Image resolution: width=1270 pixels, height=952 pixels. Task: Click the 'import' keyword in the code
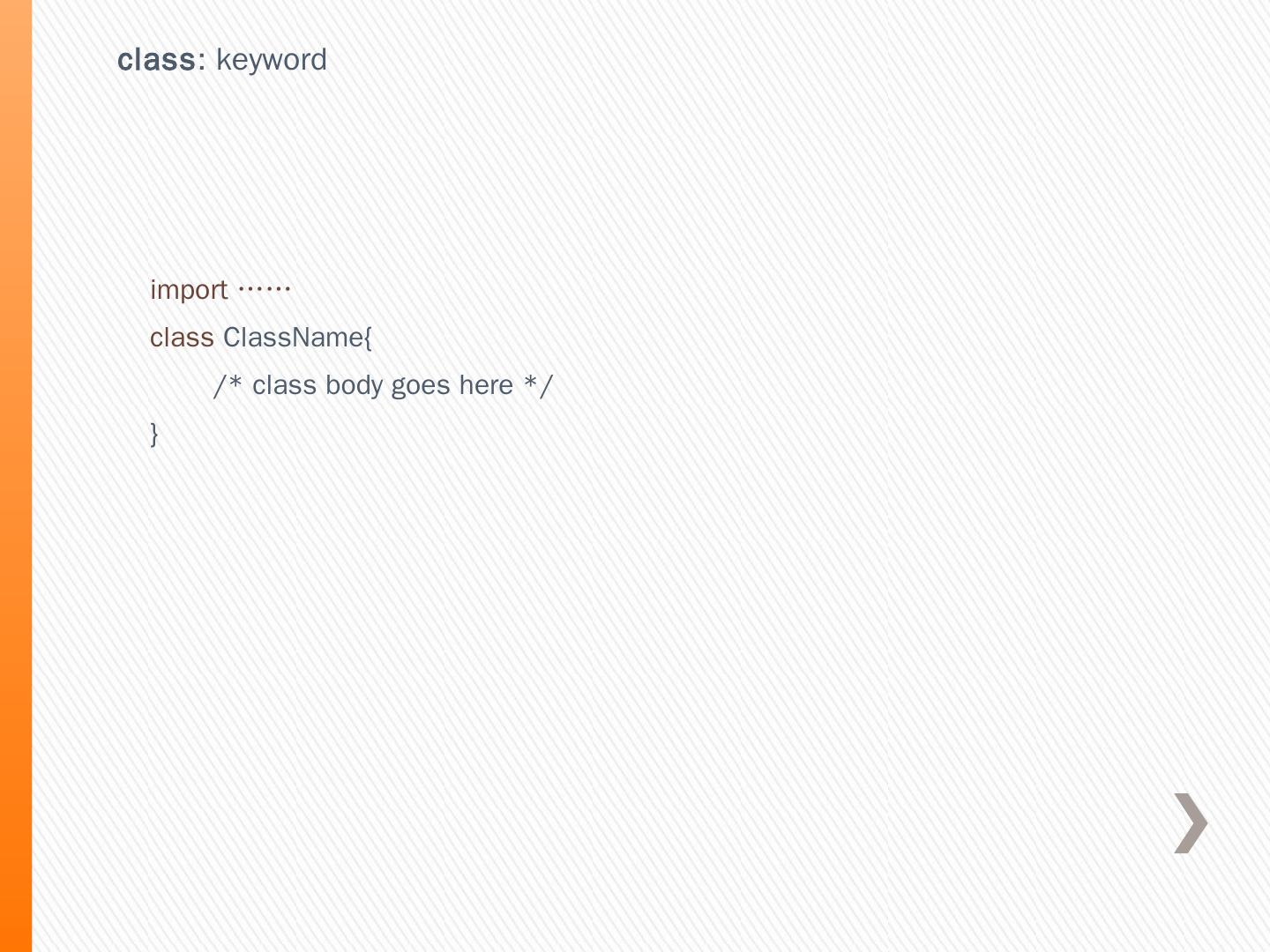tap(189, 290)
